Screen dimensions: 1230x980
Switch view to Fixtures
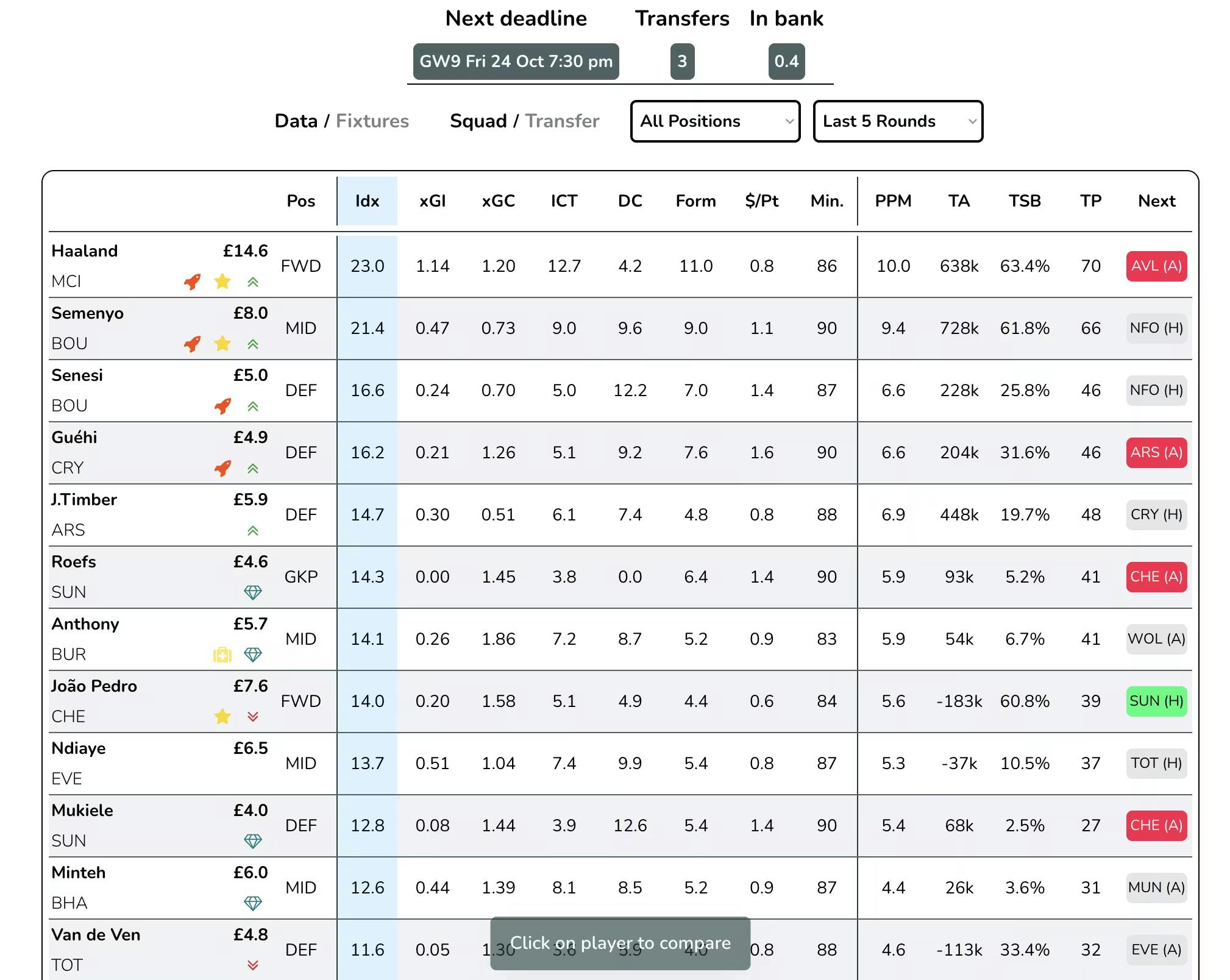coord(372,121)
